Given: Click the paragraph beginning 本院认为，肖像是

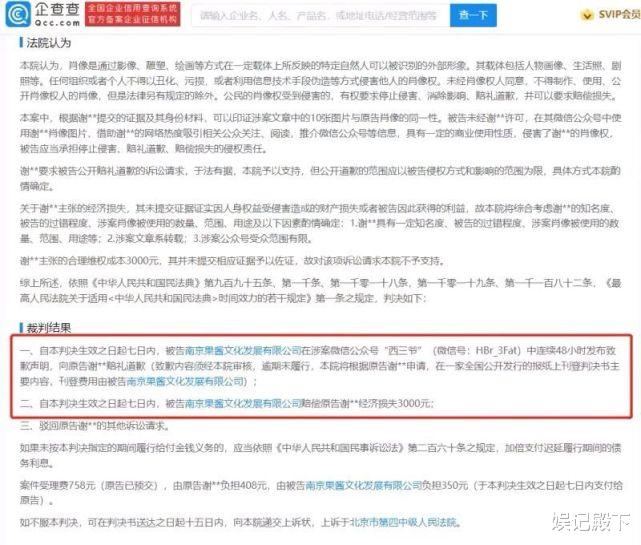Looking at the screenshot, I should 320,81.
